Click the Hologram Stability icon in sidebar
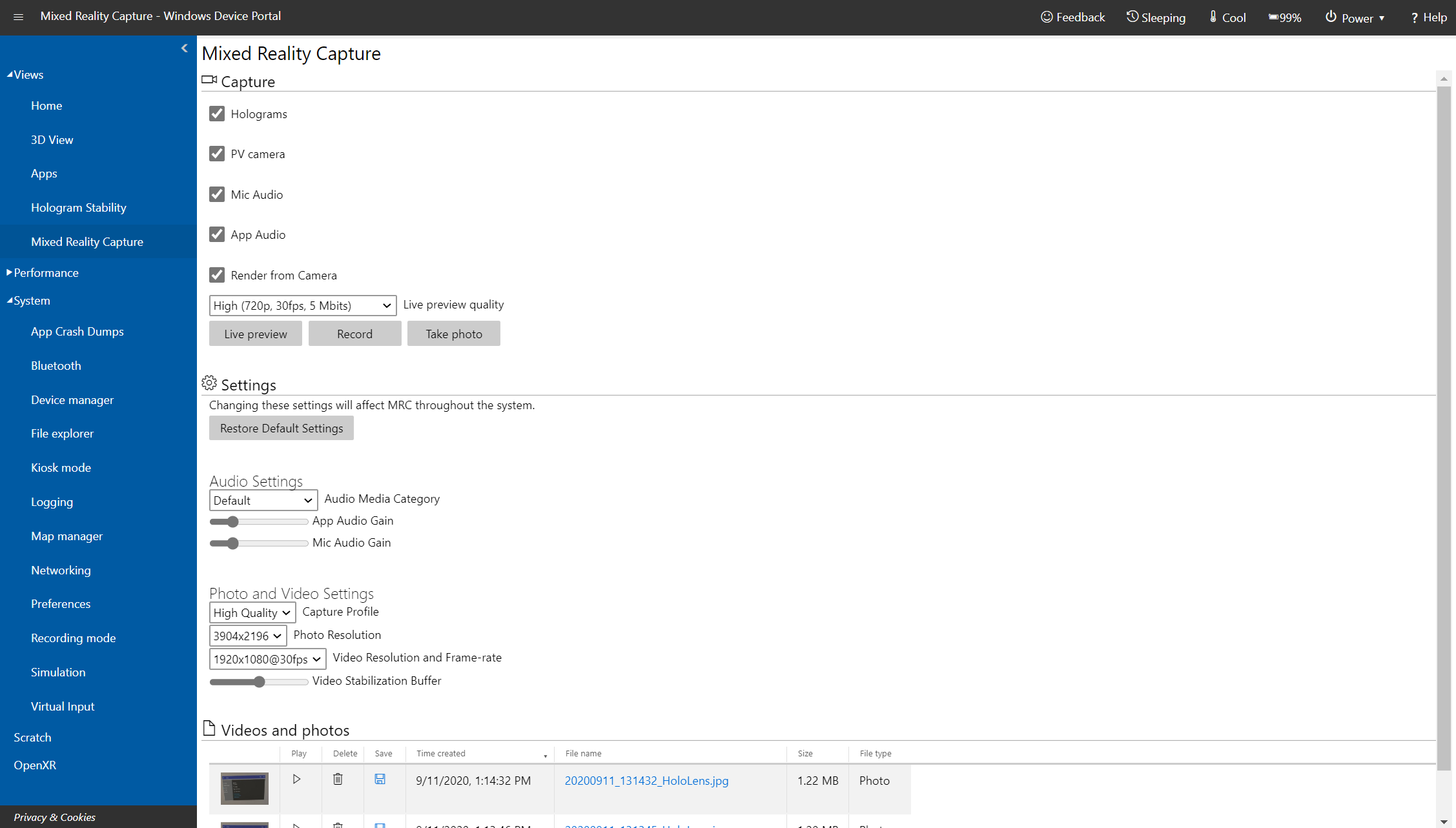1456x828 pixels. coord(78,207)
